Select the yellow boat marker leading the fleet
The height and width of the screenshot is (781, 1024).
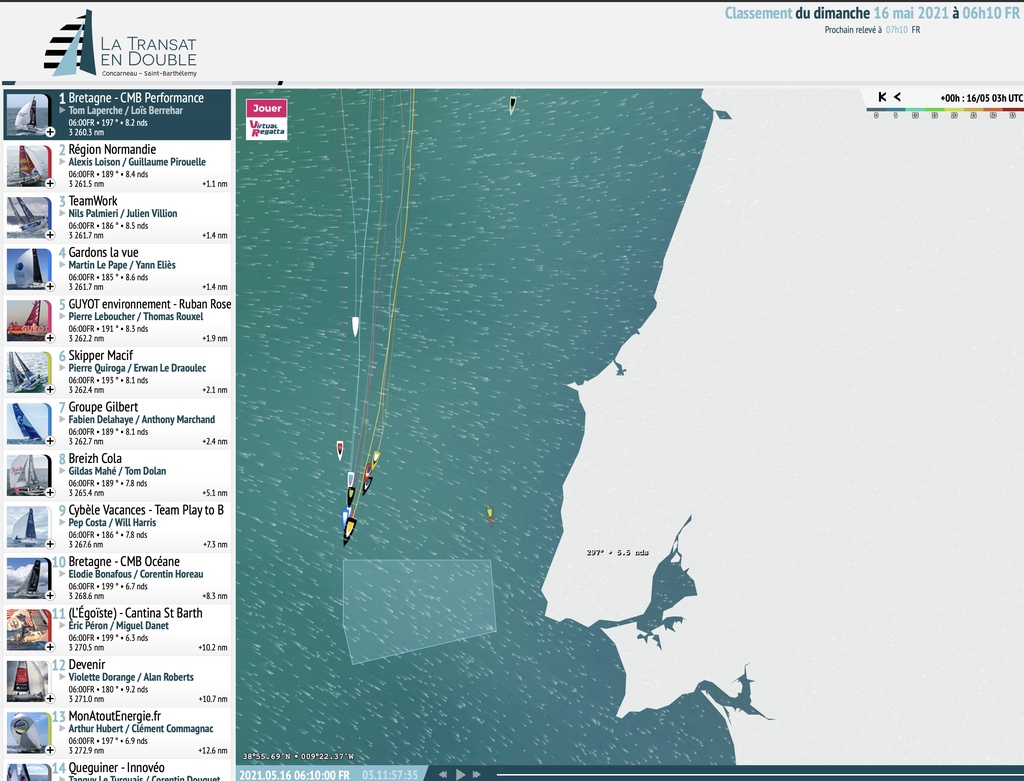pos(349,530)
